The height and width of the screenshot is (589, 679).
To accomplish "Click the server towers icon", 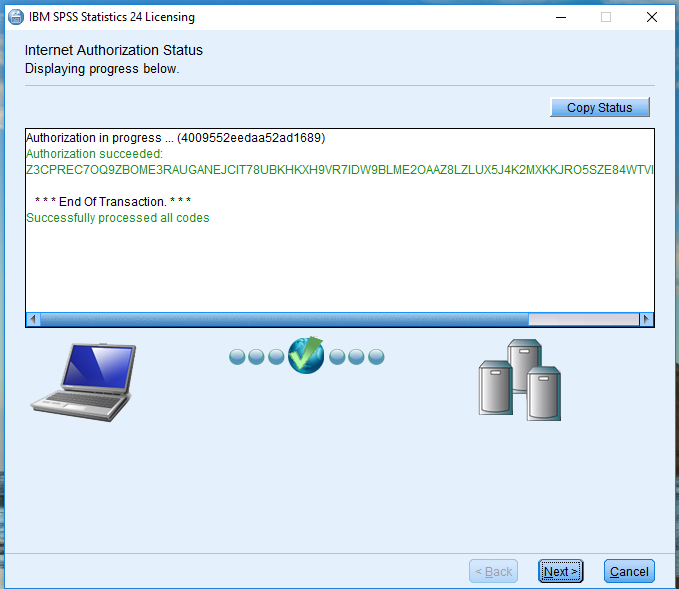I will point(520,380).
